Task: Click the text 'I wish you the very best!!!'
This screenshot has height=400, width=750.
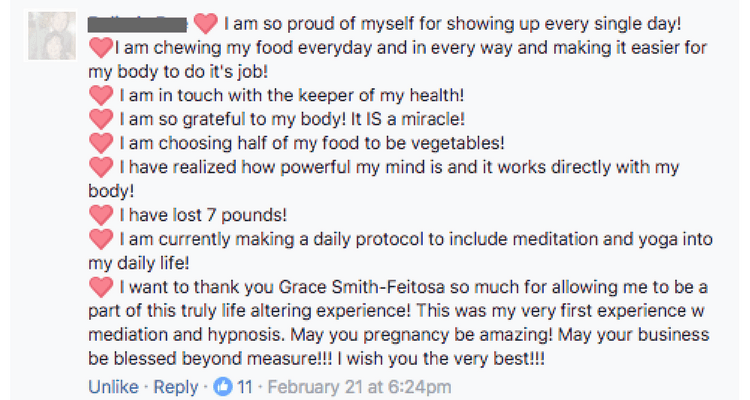Action: tap(441, 359)
